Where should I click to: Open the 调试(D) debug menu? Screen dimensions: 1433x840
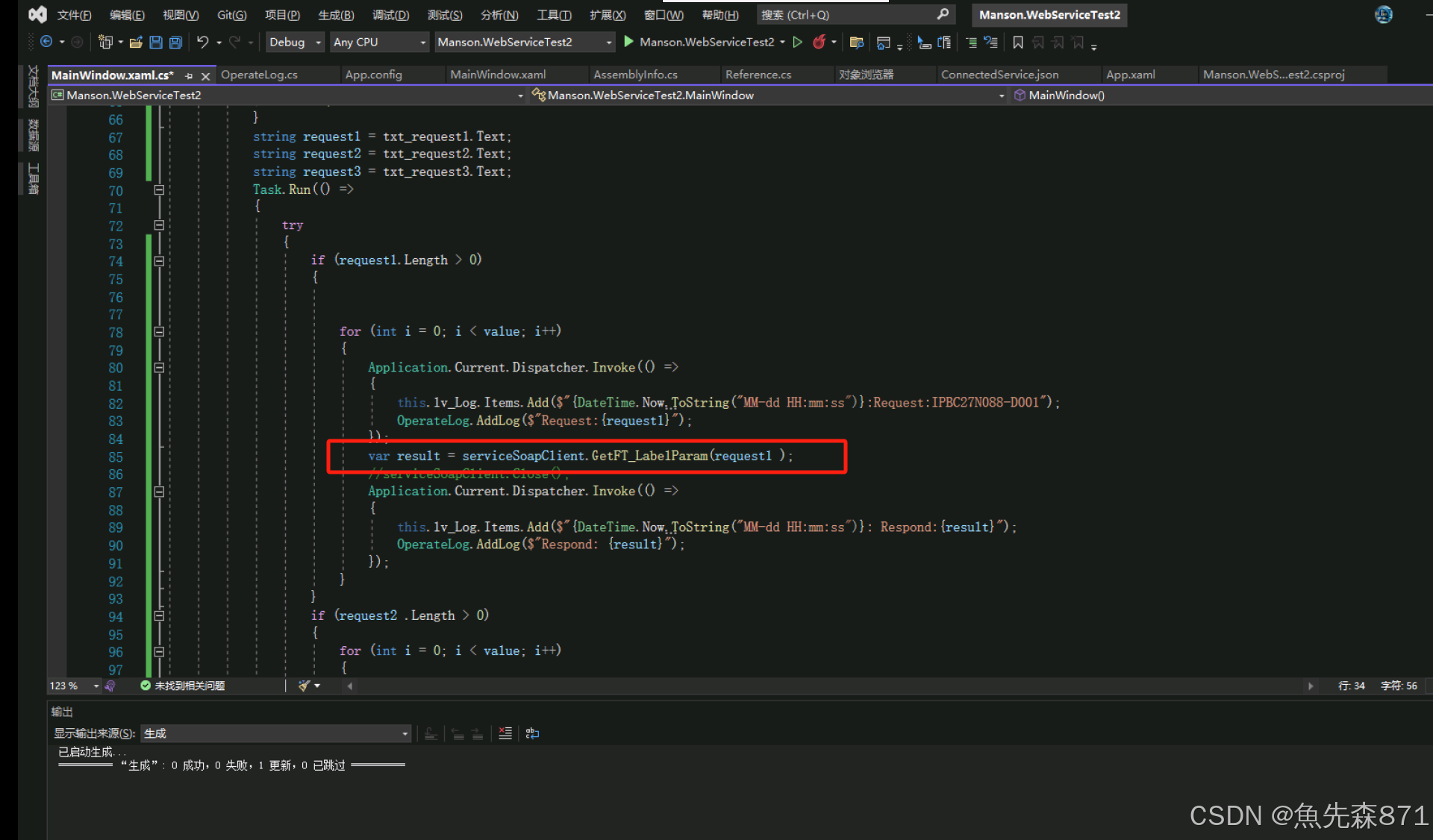click(391, 15)
